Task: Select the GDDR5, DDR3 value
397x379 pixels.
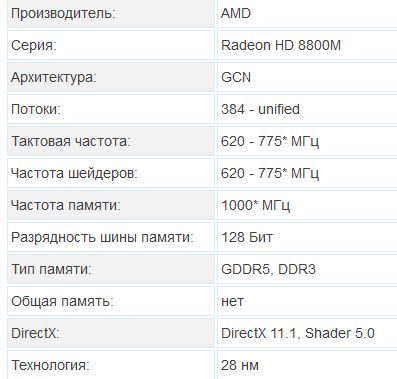Action: (x=268, y=269)
